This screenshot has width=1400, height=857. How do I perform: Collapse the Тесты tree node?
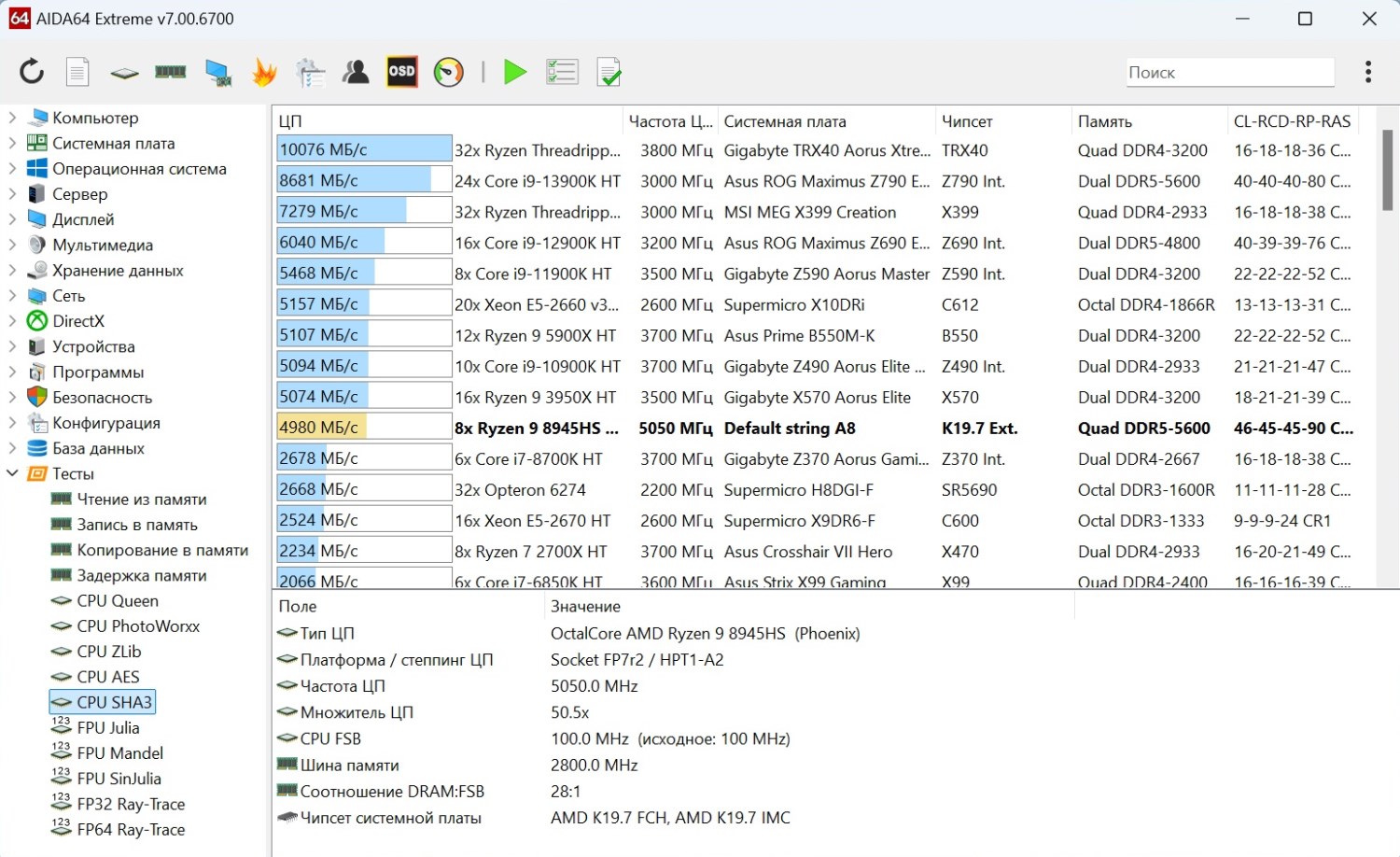tap(12, 473)
